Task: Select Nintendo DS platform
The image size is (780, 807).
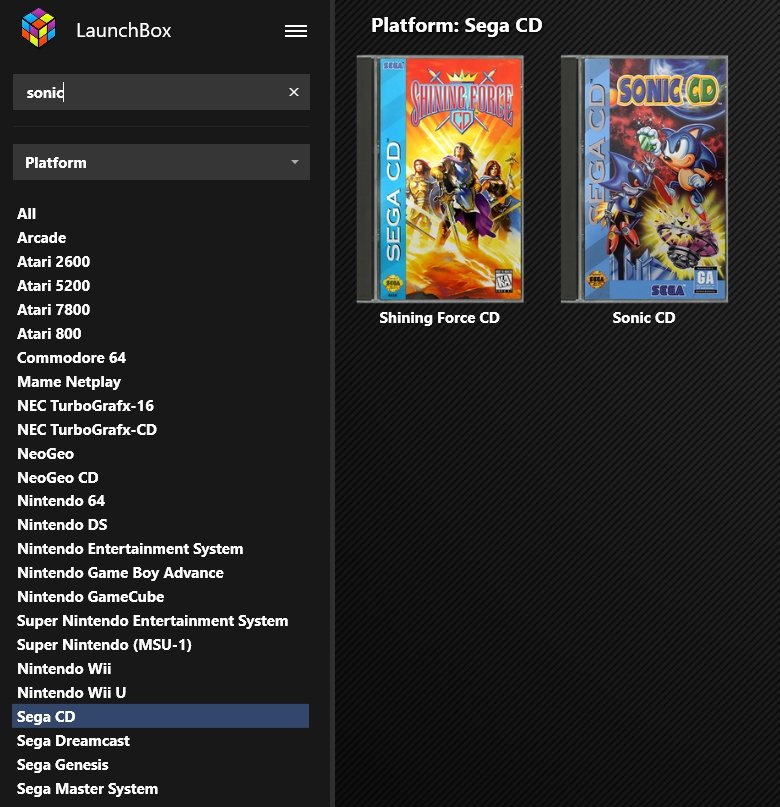Action: [x=62, y=524]
